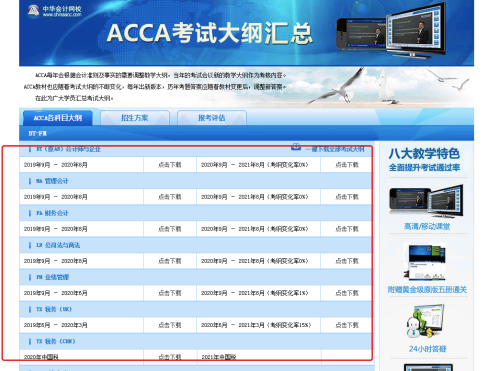Click the download-all icon beside 一键下载全部考试大纲
Viewport: 500px width, 371px height.
click(296, 146)
